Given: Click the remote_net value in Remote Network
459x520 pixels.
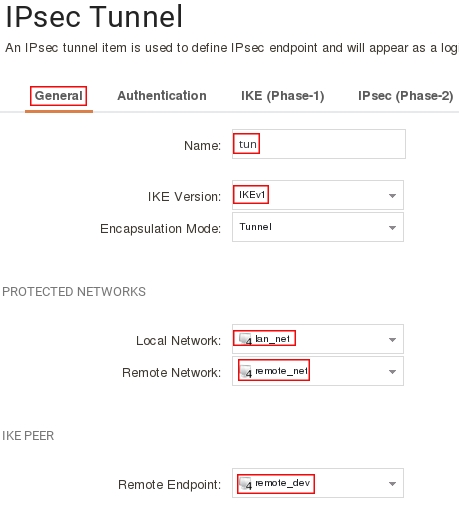Looking at the screenshot, I should 281,371.
